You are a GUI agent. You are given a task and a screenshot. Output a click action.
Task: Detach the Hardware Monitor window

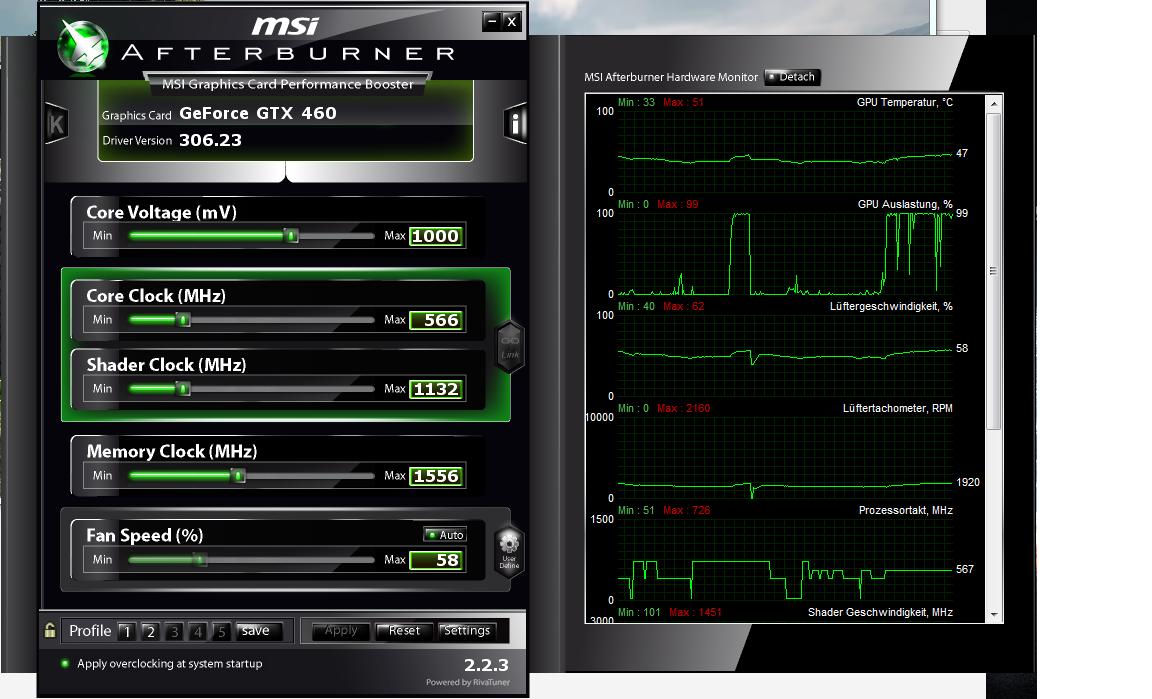[792, 77]
